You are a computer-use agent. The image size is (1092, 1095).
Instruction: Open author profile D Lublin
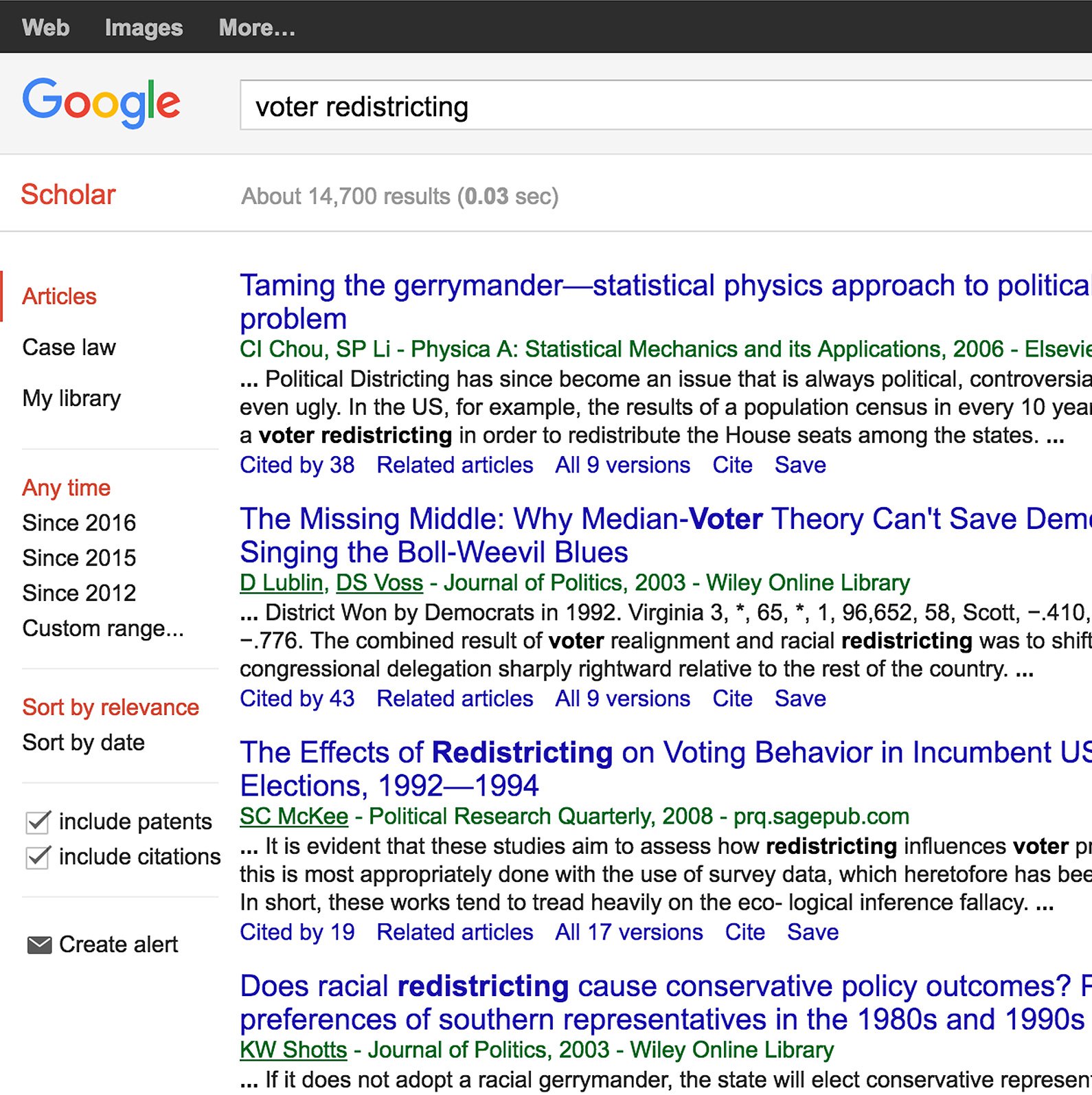tap(282, 583)
